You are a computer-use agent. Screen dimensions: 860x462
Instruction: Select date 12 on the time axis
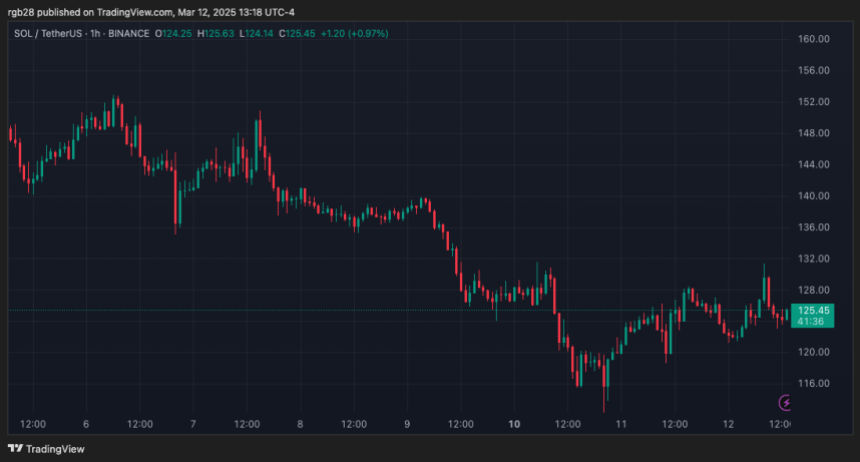pyautogui.click(x=728, y=424)
